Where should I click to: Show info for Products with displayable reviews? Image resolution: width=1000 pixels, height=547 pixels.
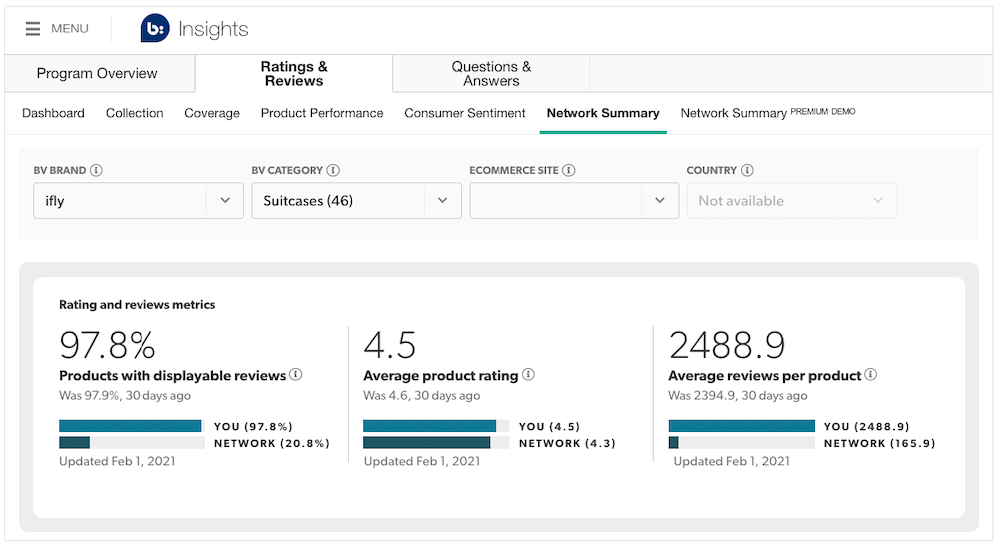click(296, 375)
